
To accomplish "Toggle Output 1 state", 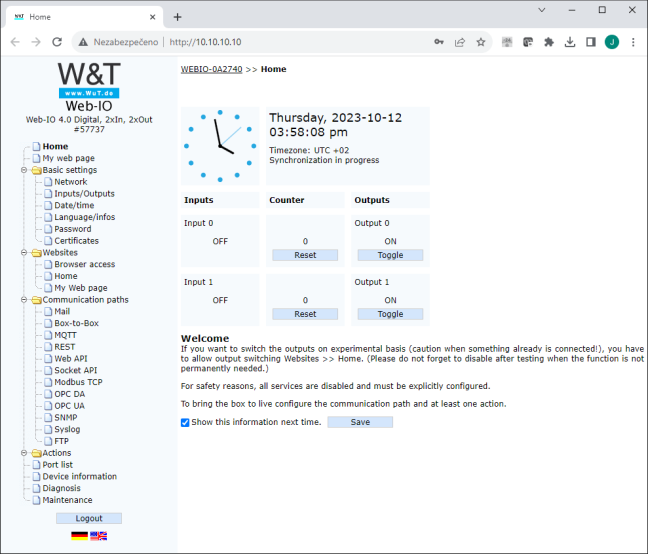I will (x=390, y=314).
